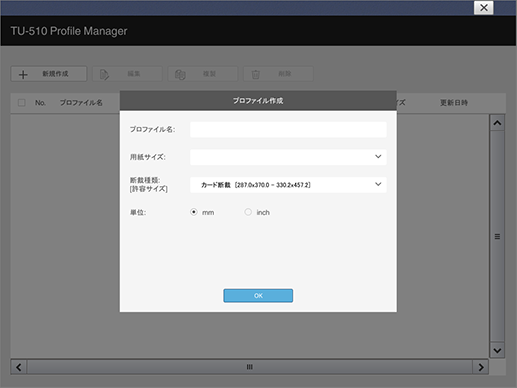The width and height of the screenshot is (517, 388).
Task: Click the edit document icon
Action: [104, 74]
